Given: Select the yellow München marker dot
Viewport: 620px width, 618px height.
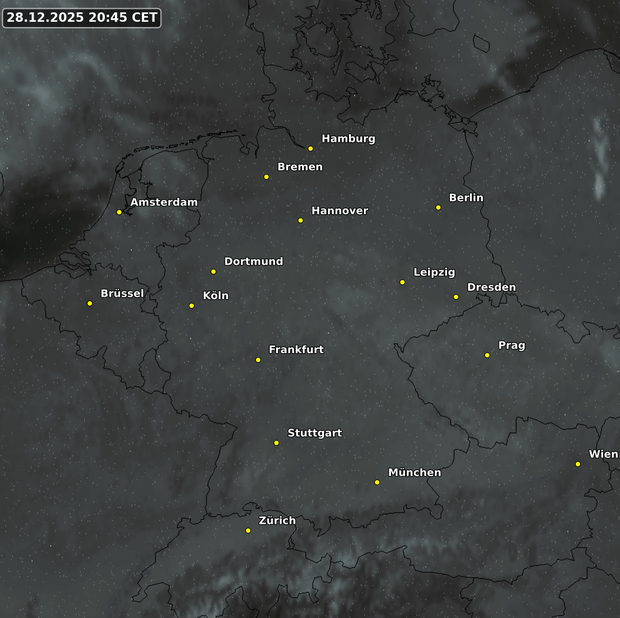Looking at the screenshot, I should coord(377,483).
